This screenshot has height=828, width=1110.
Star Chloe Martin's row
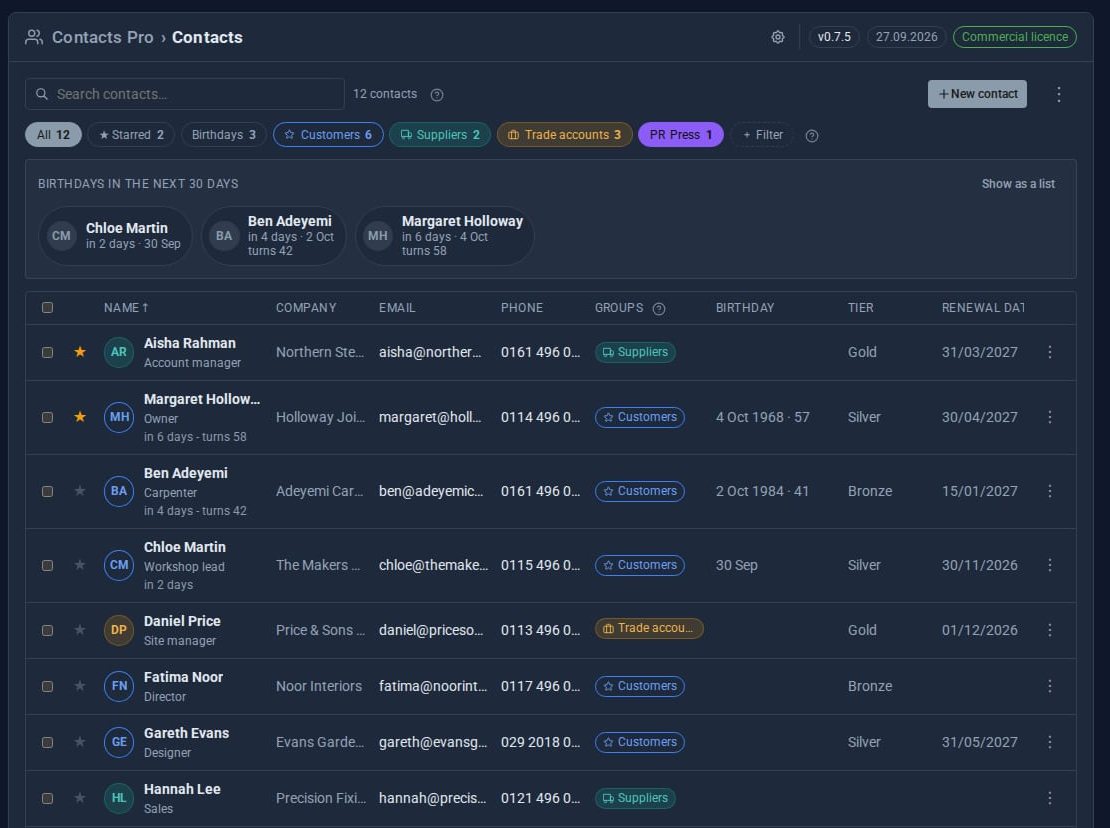click(x=80, y=565)
